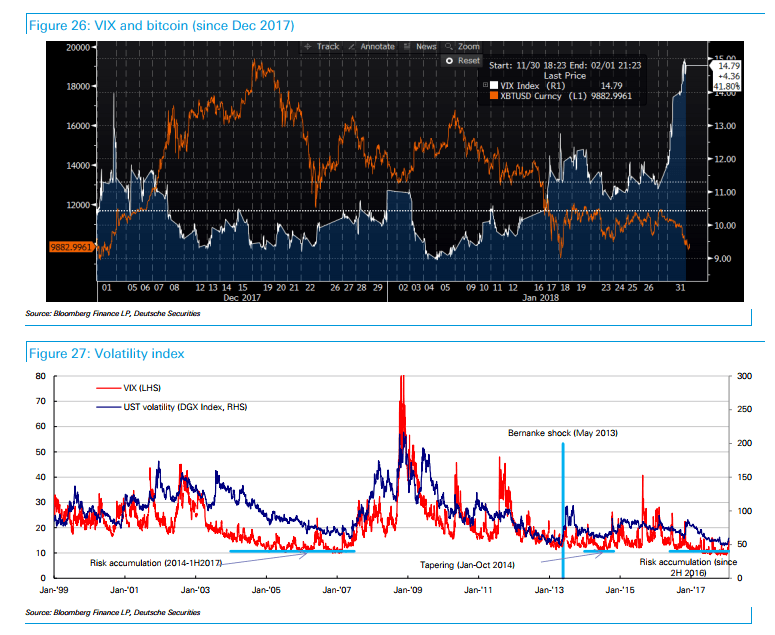This screenshot has width=775, height=635.
Task: Expand the VIX Index legend entry
Action: pyautogui.click(x=485, y=87)
